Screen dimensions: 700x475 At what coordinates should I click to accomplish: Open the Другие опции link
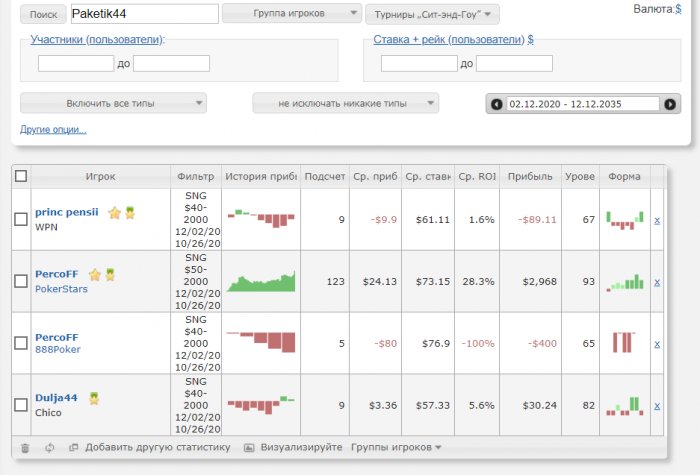53,130
